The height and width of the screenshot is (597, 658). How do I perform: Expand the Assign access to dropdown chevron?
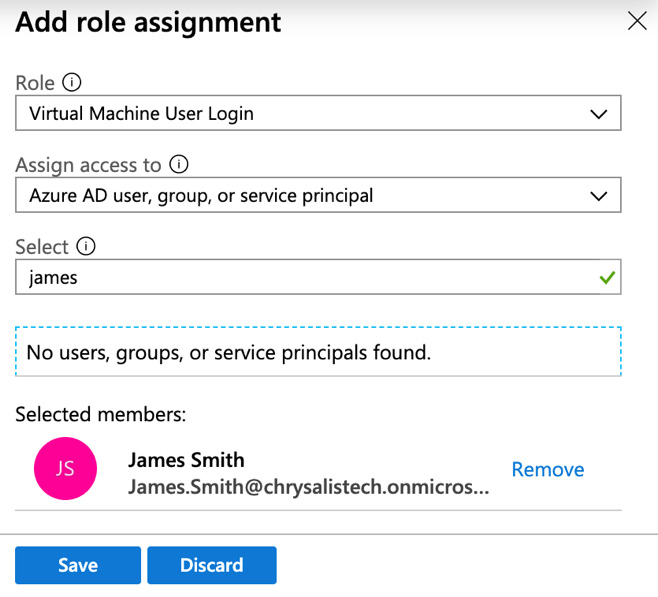pos(598,196)
